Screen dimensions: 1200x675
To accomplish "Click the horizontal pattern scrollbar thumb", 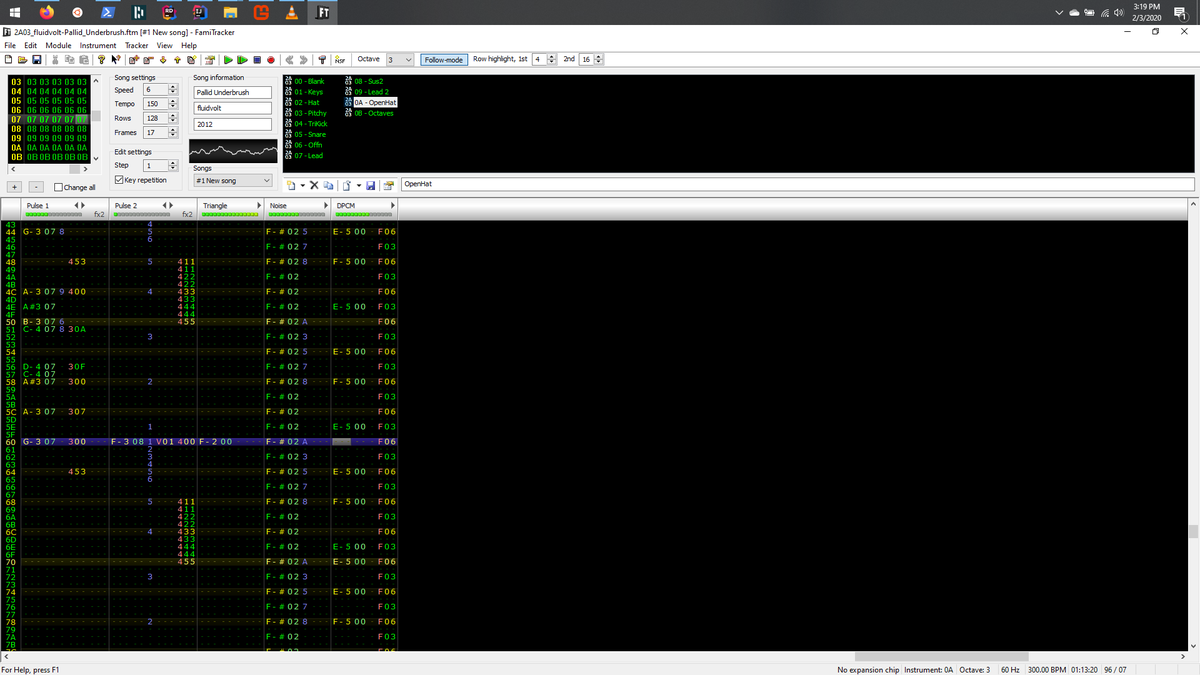I will 941,656.
